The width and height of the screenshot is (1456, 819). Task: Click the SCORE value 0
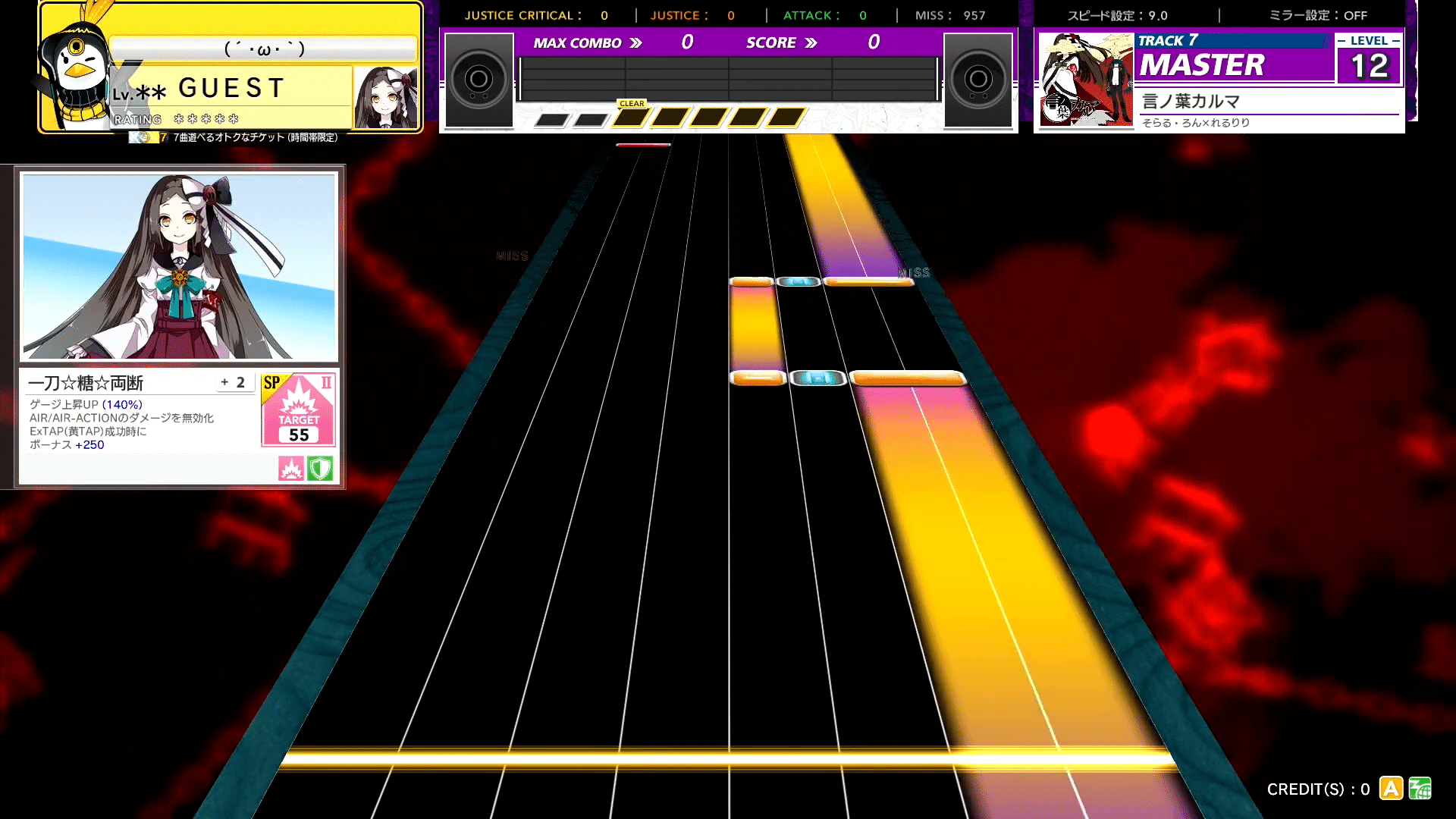[874, 42]
